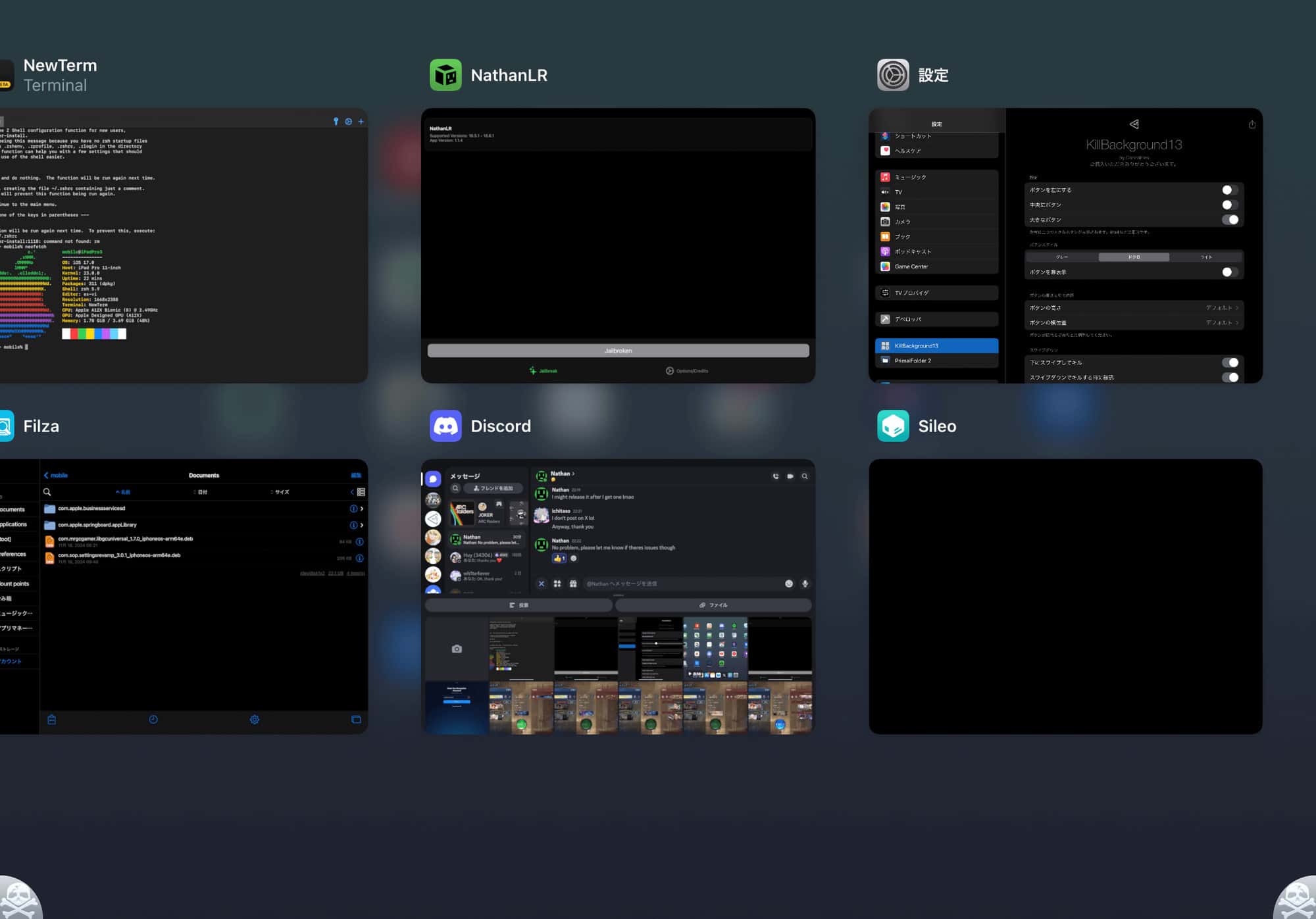Select the right ライト button style segment
The width and height of the screenshot is (1316, 919).
[x=1205, y=257]
